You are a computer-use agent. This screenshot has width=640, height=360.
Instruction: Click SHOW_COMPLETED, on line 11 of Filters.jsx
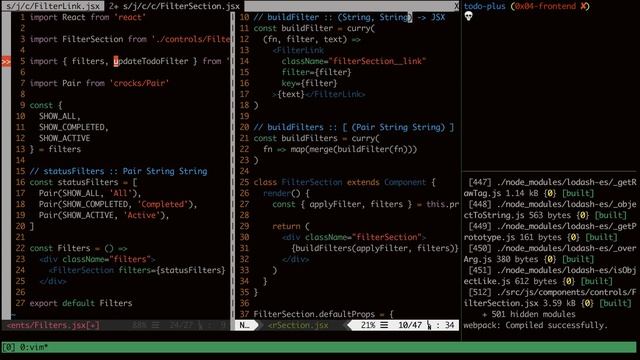click(x=74, y=127)
